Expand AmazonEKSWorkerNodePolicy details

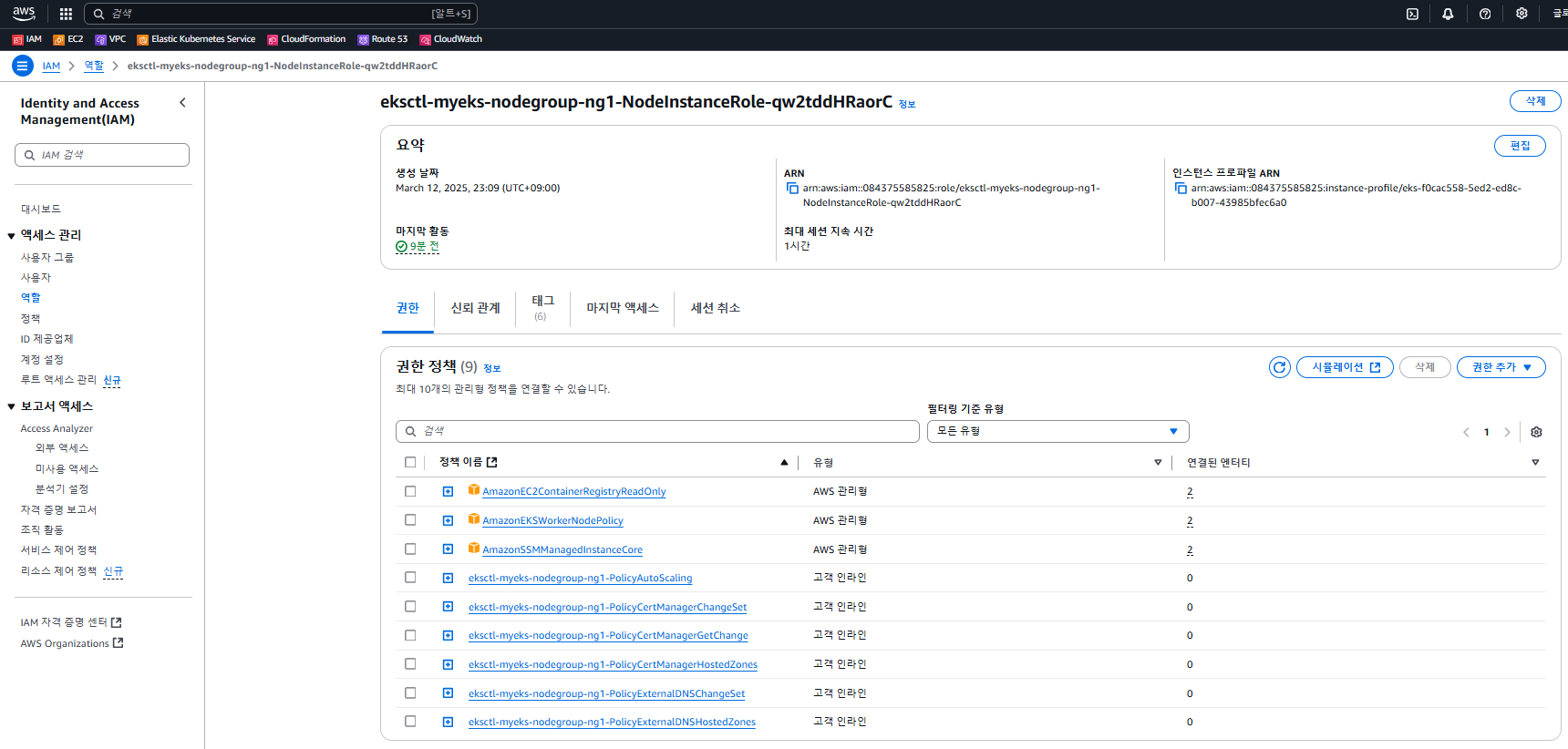click(448, 520)
